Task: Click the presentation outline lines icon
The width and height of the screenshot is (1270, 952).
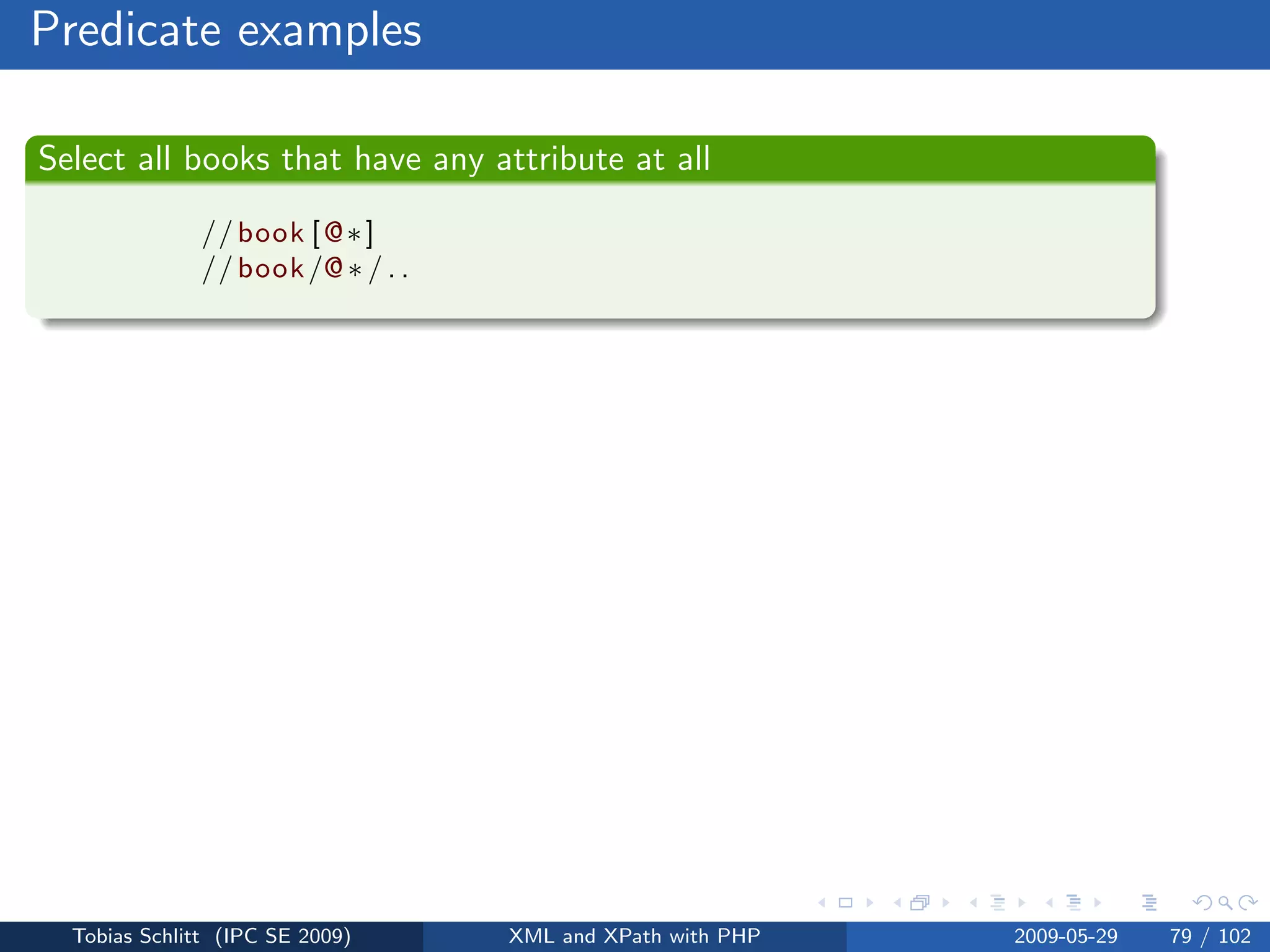Action: (x=1149, y=903)
